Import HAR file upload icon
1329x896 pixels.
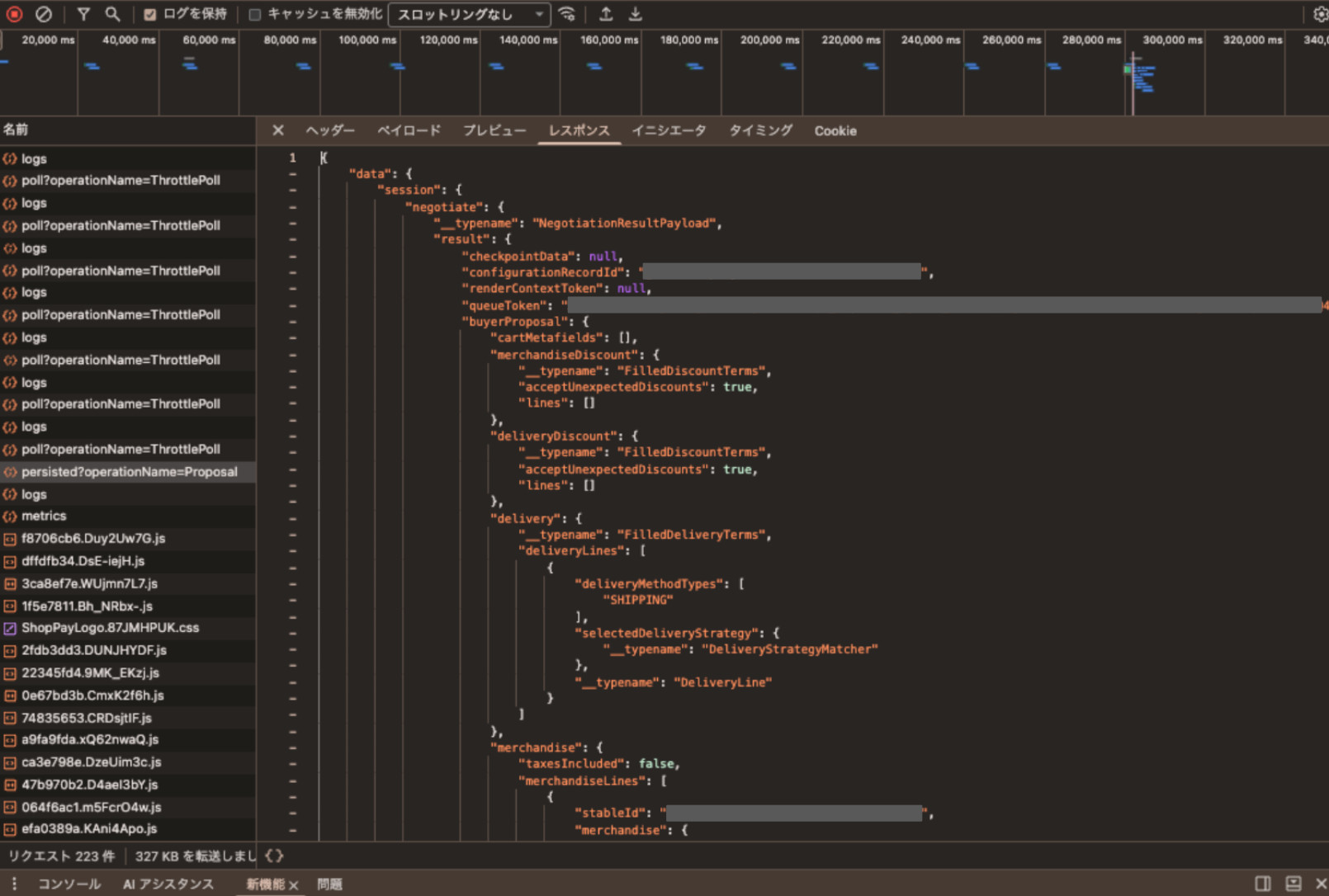pyautogui.click(x=606, y=14)
